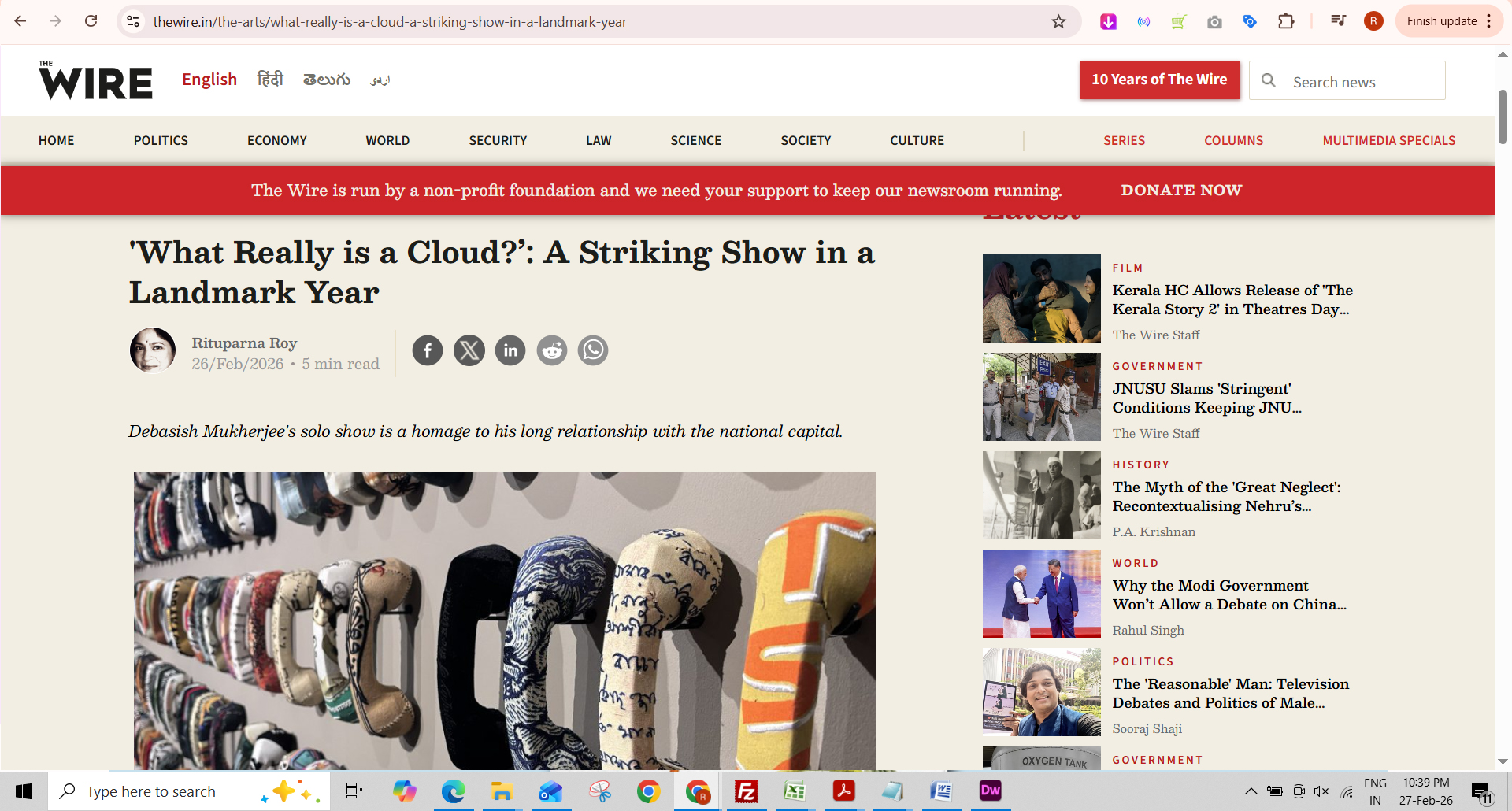This screenshot has height=811, width=1512.
Task: Reload the current page
Action: pyautogui.click(x=91, y=21)
